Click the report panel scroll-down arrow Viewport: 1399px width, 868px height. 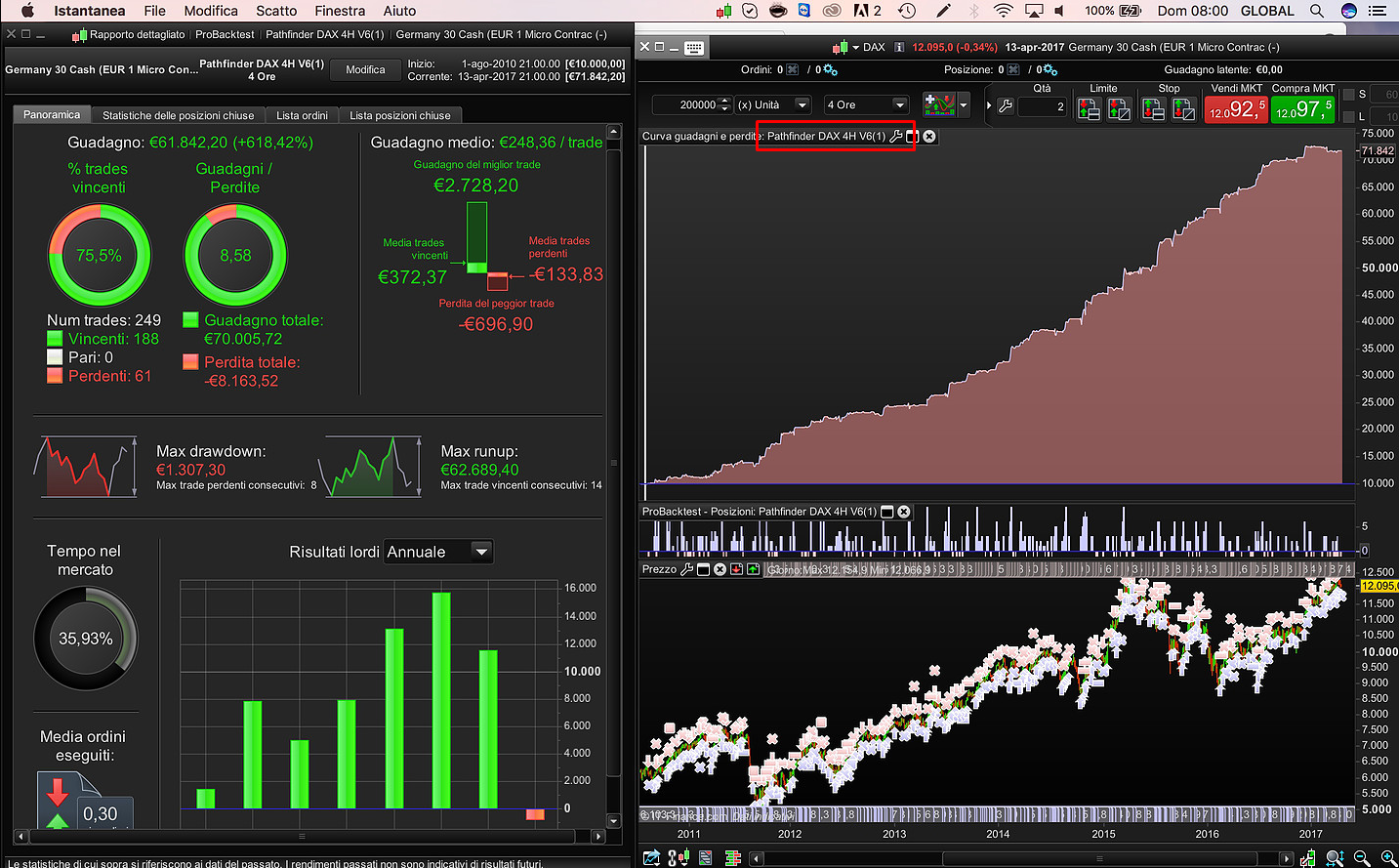(x=614, y=821)
